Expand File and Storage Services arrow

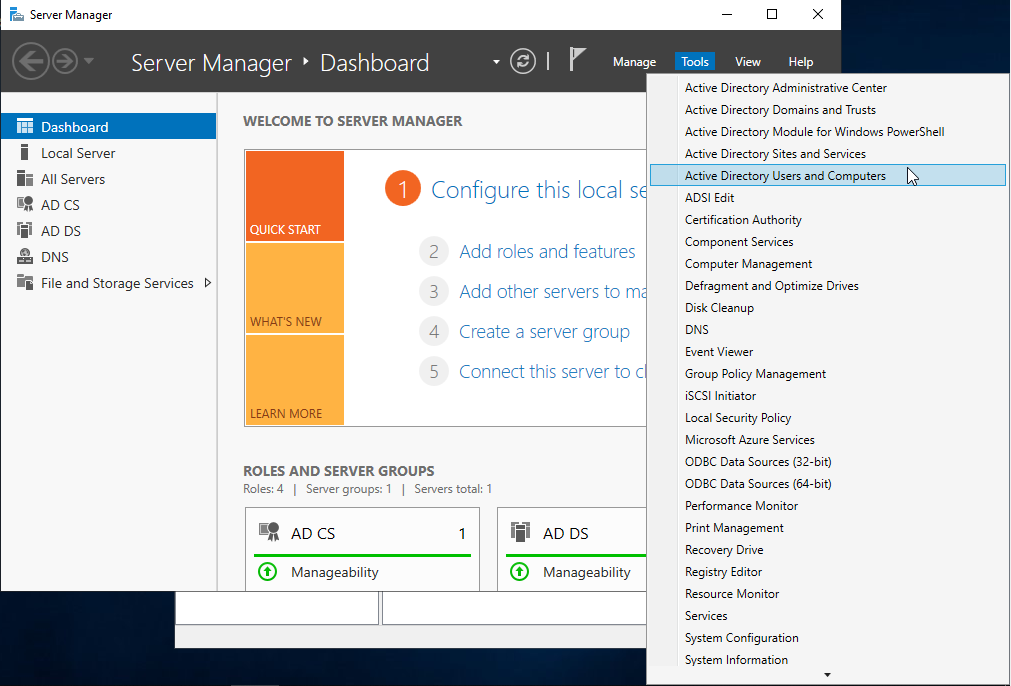[x=208, y=282]
